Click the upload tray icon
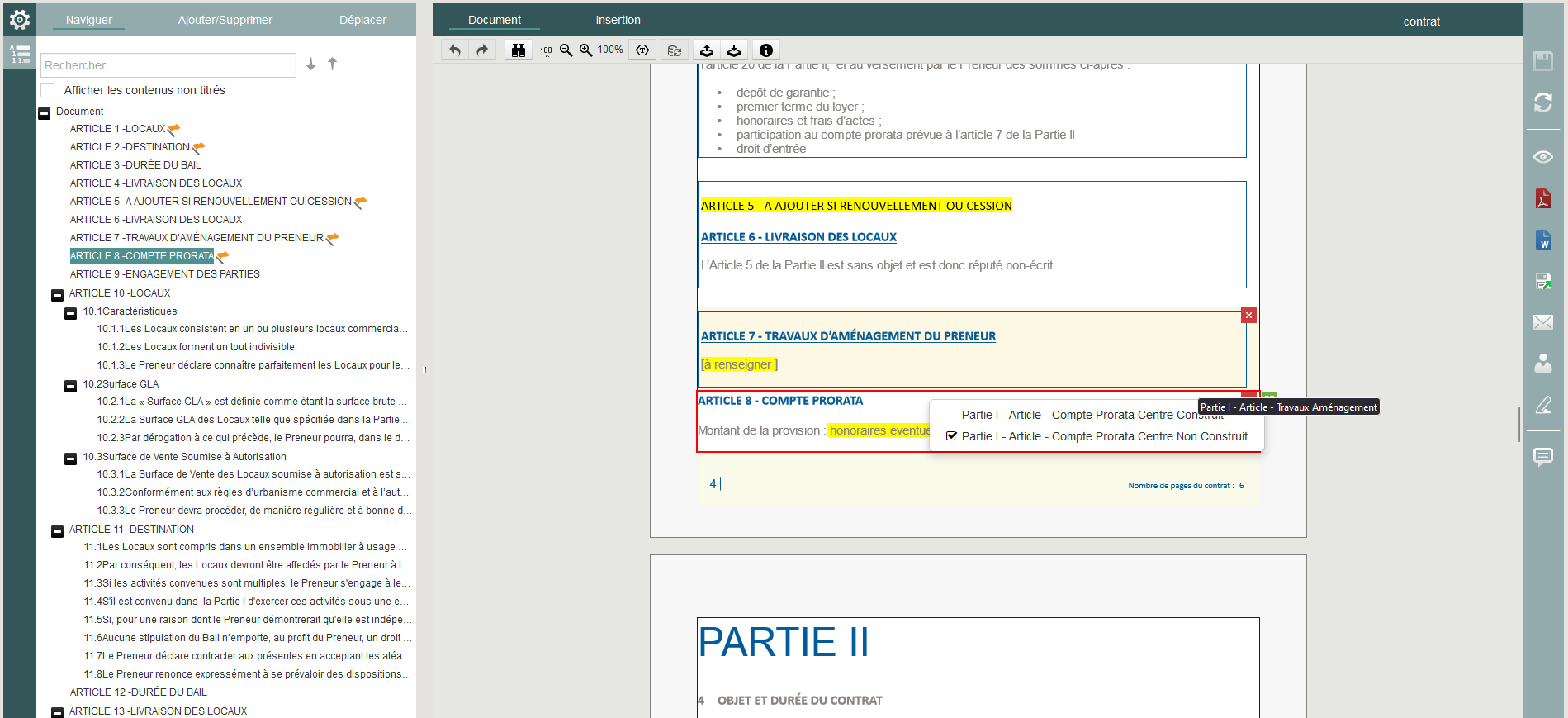 pyautogui.click(x=707, y=50)
